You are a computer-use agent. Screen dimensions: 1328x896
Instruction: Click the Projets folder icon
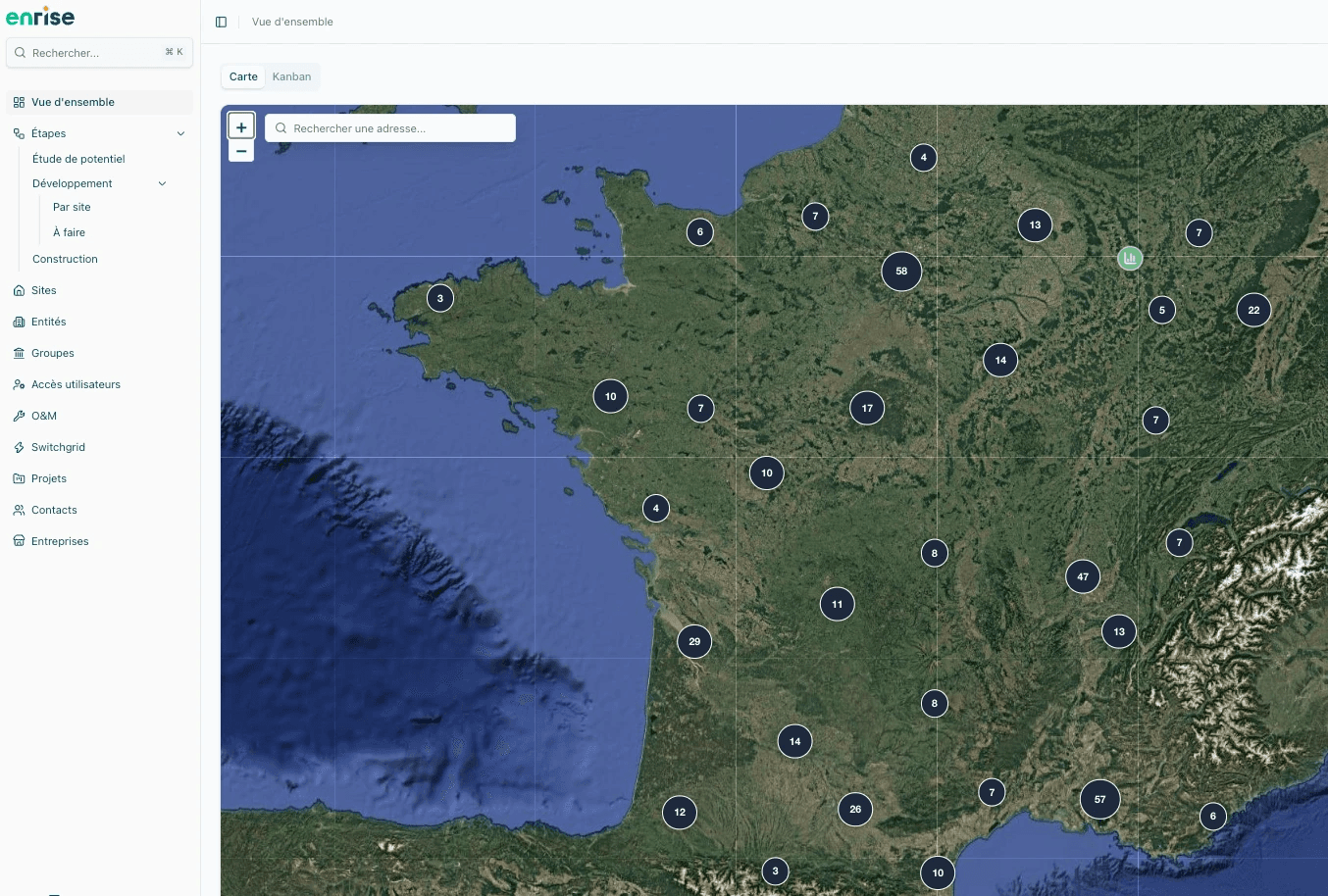[19, 478]
